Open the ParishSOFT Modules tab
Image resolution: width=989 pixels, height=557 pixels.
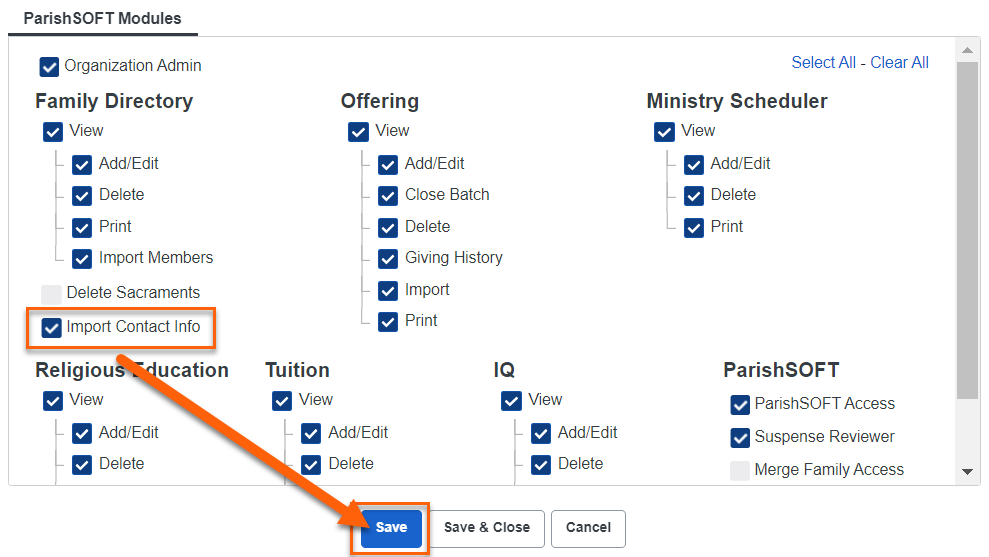pos(102,18)
